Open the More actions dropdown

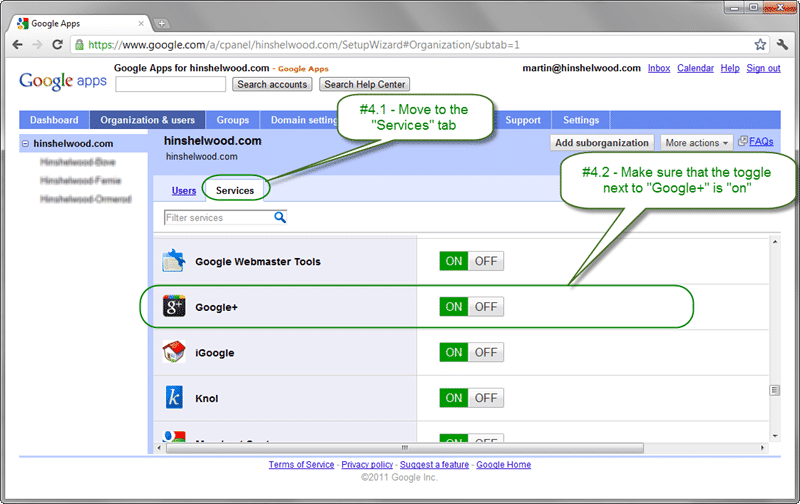696,143
